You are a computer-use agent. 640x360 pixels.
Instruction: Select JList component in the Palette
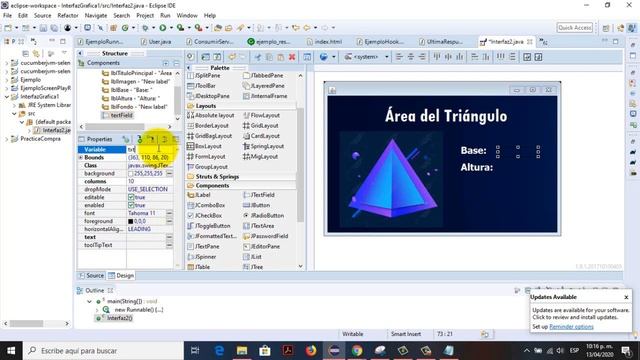click(x=252, y=257)
